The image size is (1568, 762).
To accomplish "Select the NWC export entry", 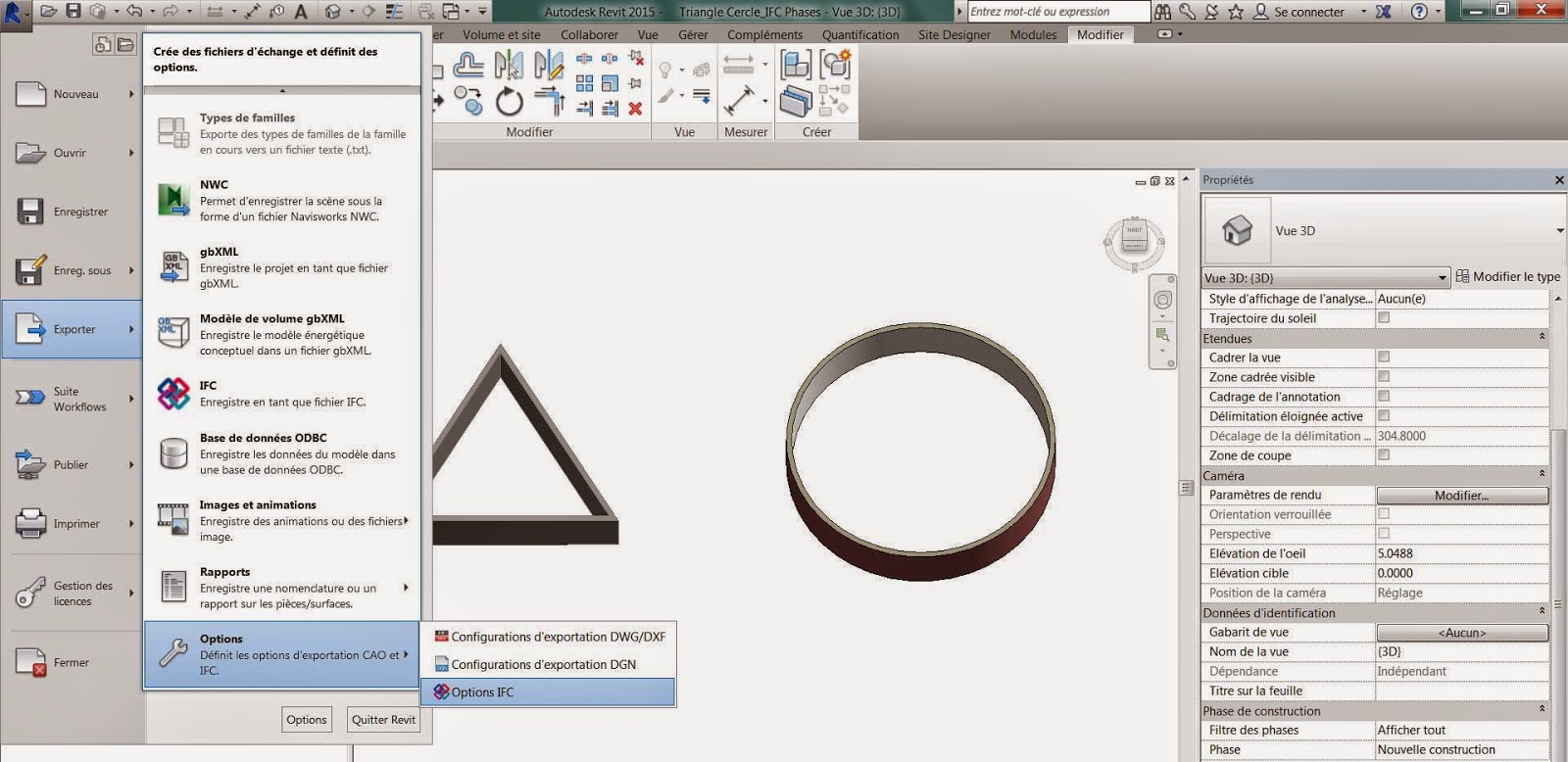I will click(282, 200).
